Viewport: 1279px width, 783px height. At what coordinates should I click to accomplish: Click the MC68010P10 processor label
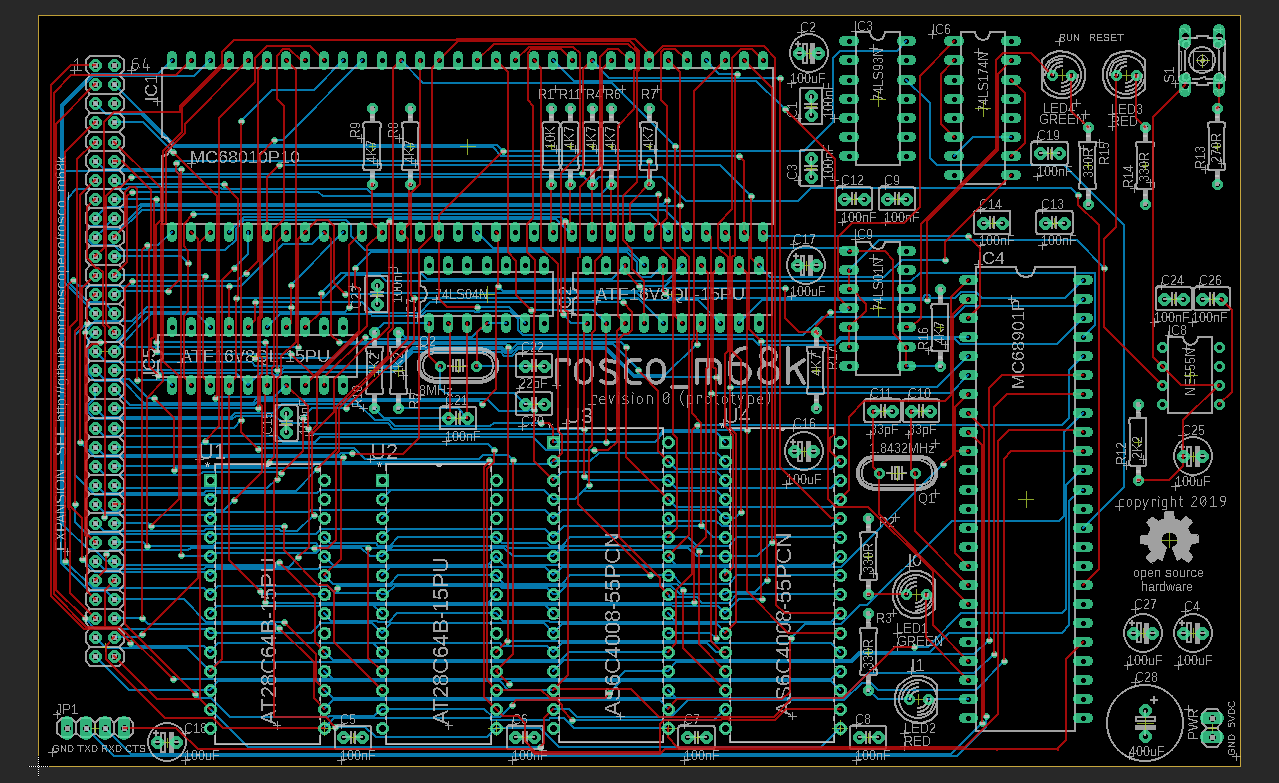(x=244, y=158)
